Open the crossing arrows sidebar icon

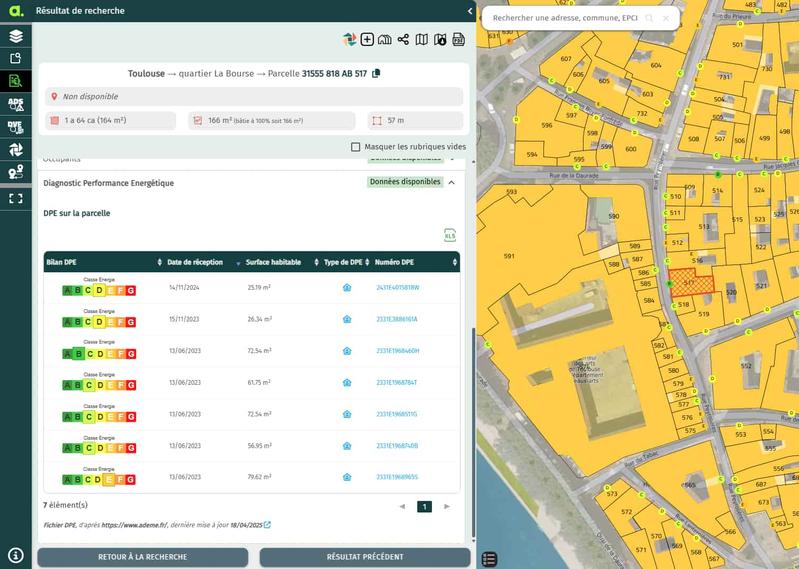pyautogui.click(x=16, y=149)
